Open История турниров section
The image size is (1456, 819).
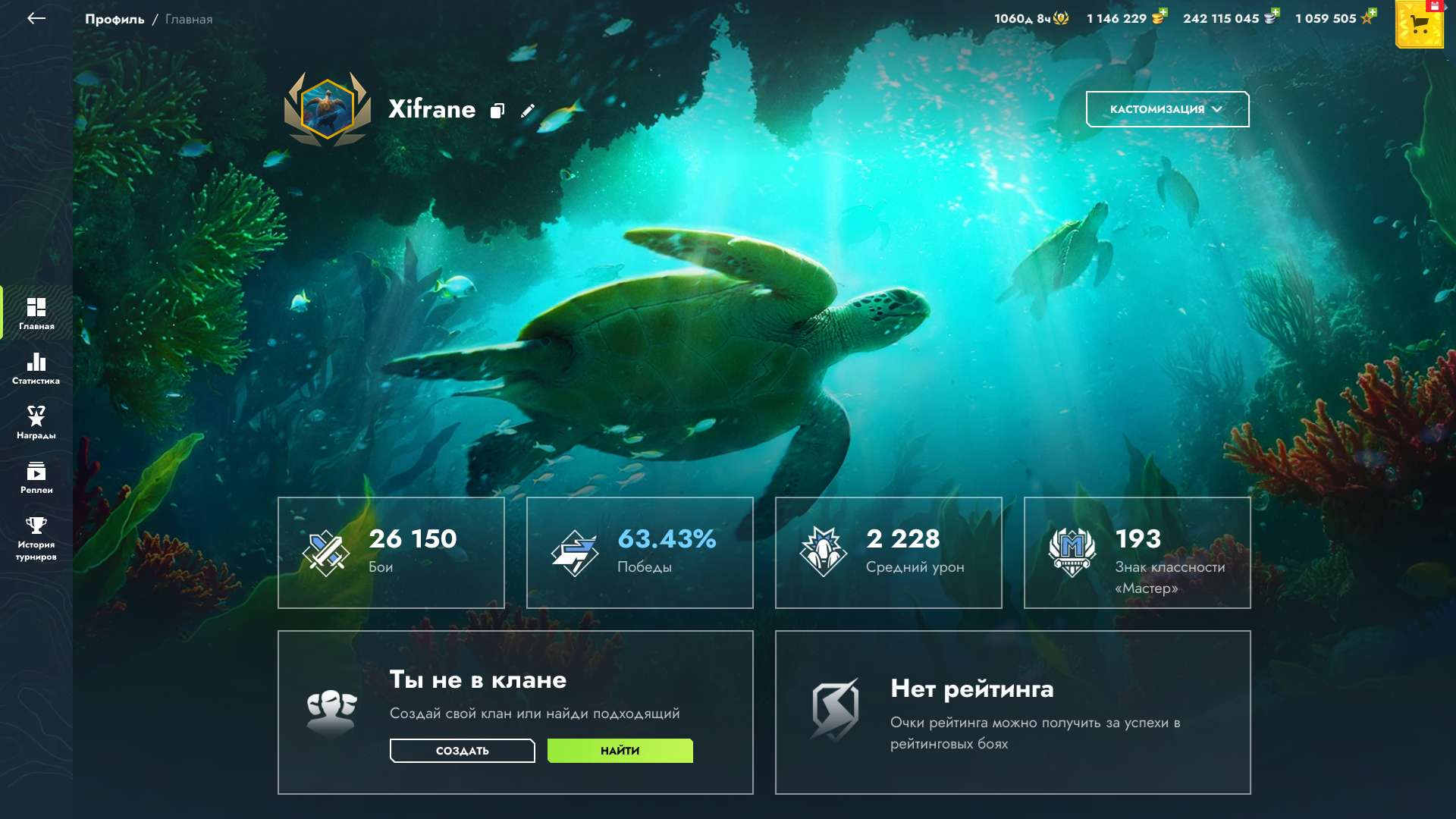[36, 538]
